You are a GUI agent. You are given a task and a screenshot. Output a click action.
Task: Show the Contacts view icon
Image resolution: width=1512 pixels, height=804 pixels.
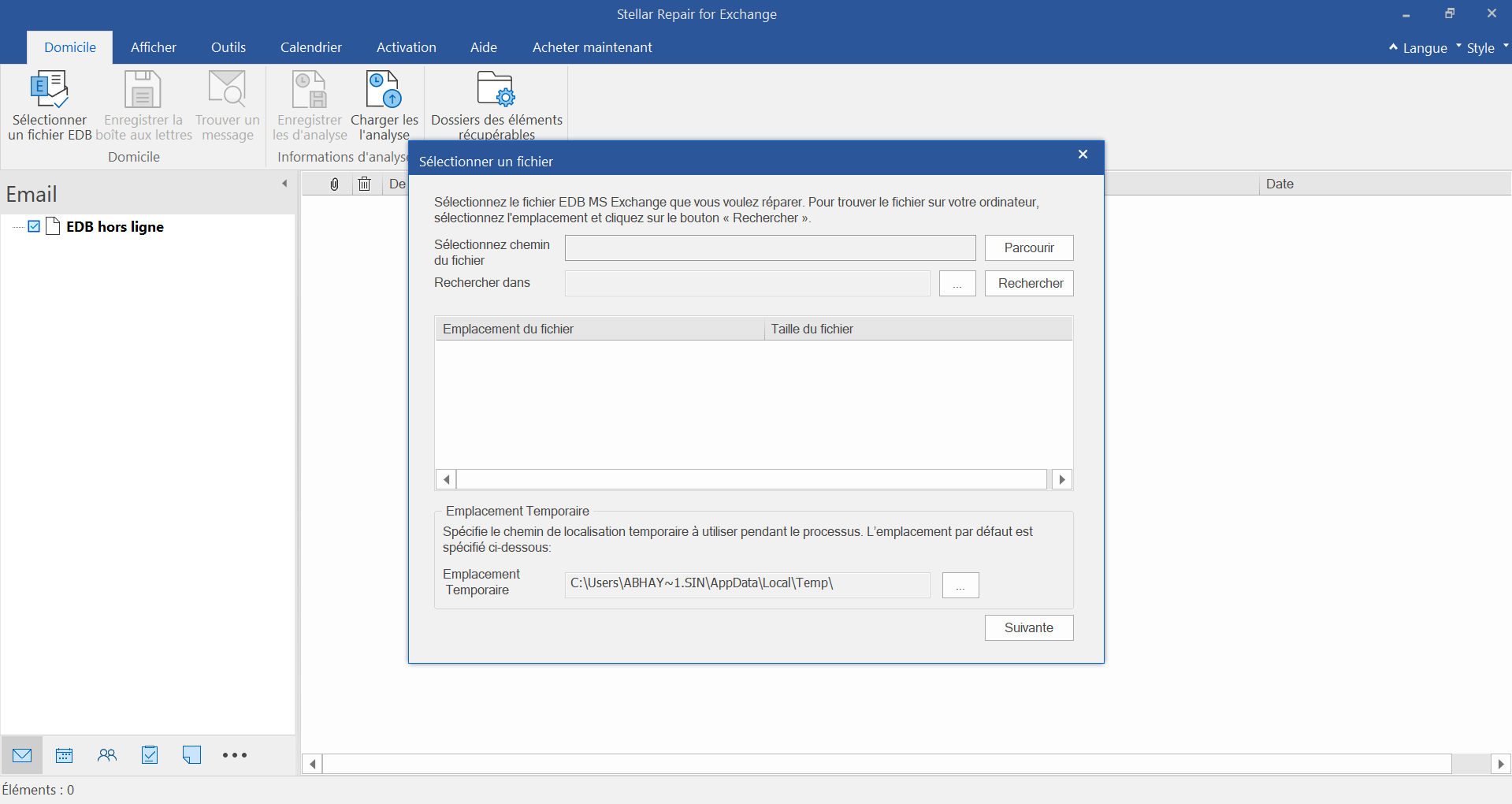click(107, 755)
